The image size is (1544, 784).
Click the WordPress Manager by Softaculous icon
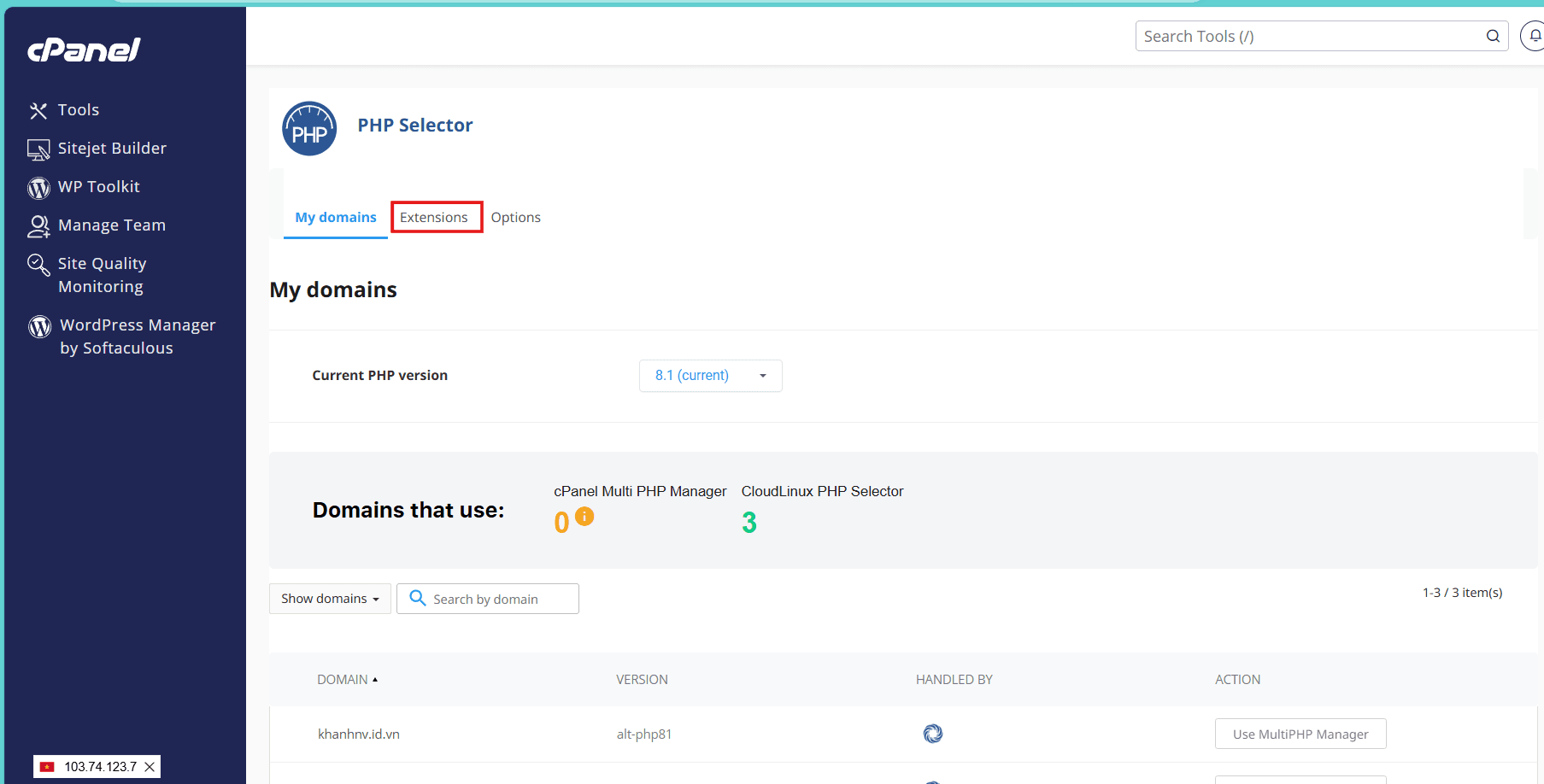(x=39, y=326)
